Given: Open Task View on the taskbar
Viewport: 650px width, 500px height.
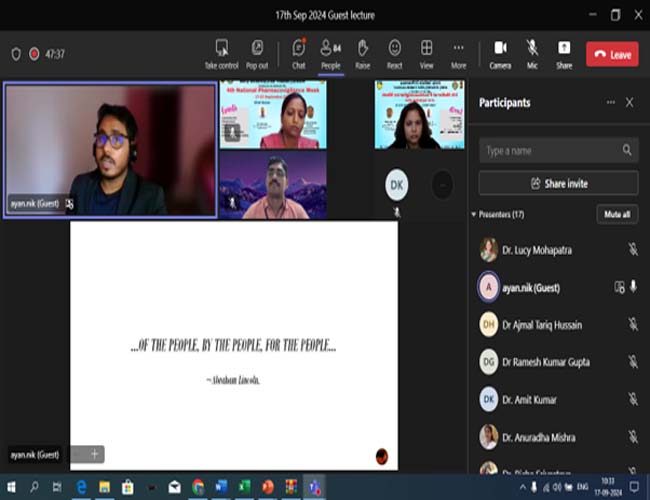Looking at the screenshot, I should click(57, 487).
